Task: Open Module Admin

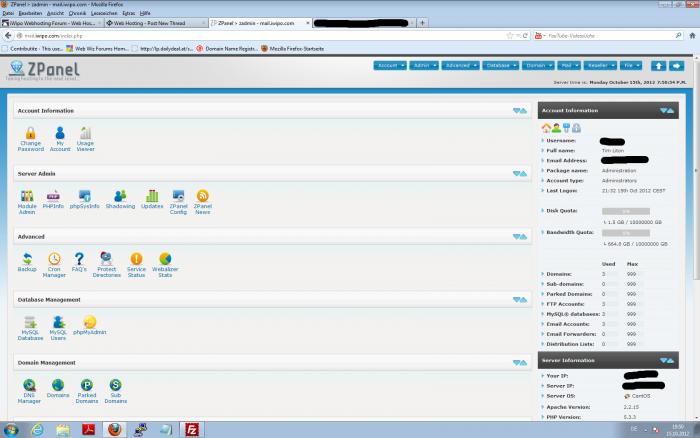Action: (27, 202)
